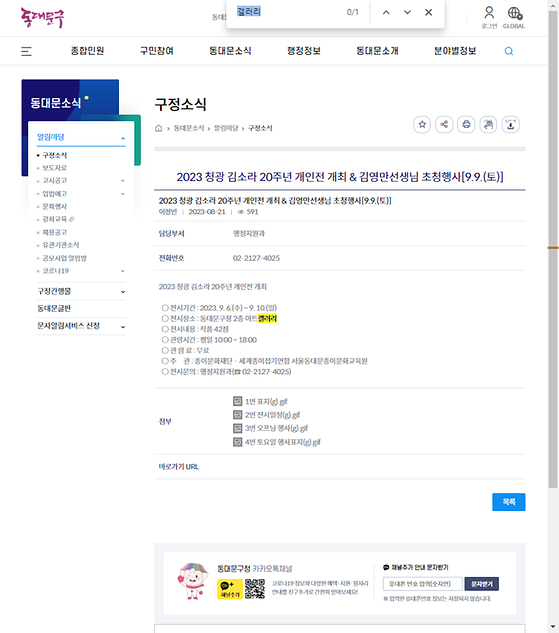Open the 종합민원 menu
559x633 pixels.
click(x=88, y=51)
